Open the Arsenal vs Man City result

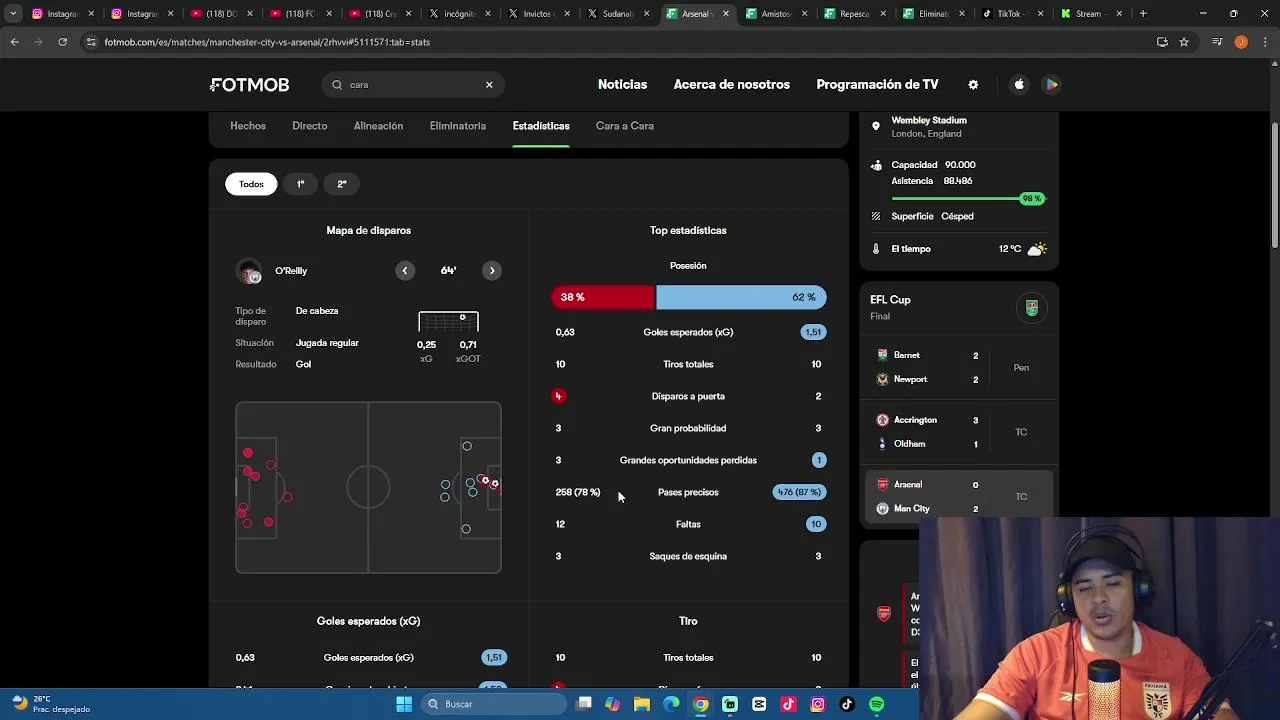pos(958,496)
